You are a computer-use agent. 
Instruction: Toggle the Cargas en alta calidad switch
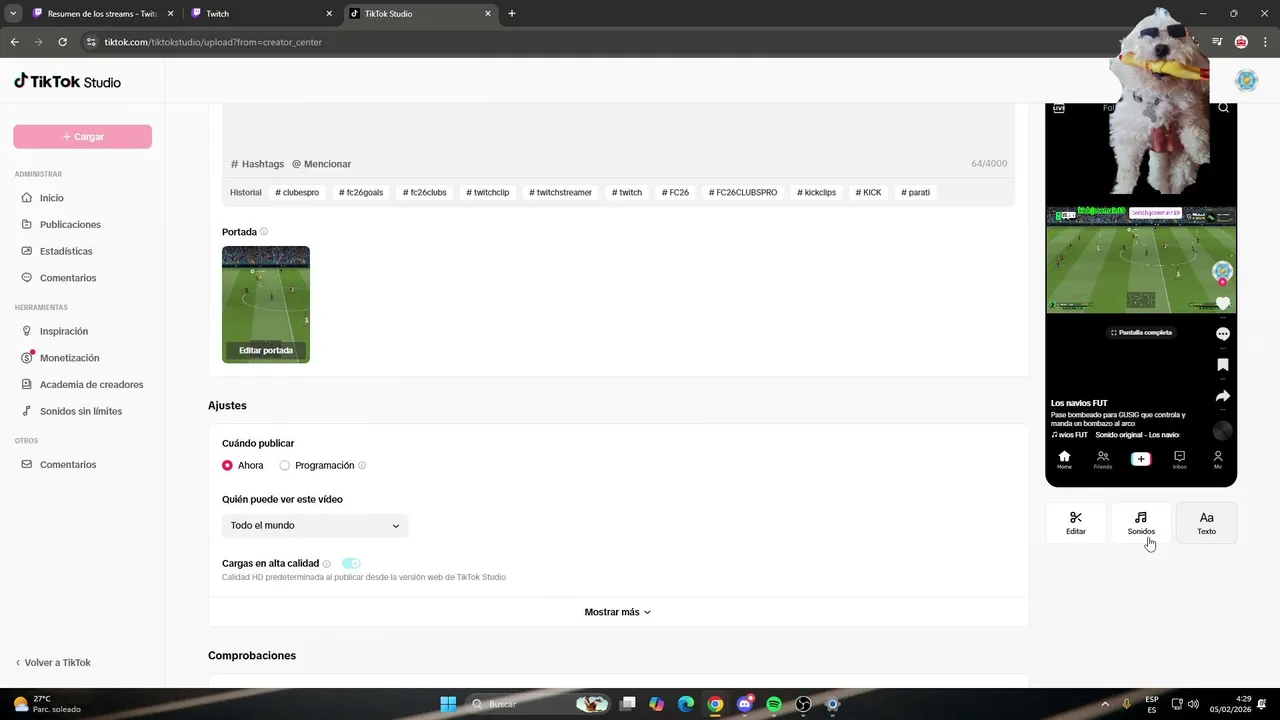point(351,564)
